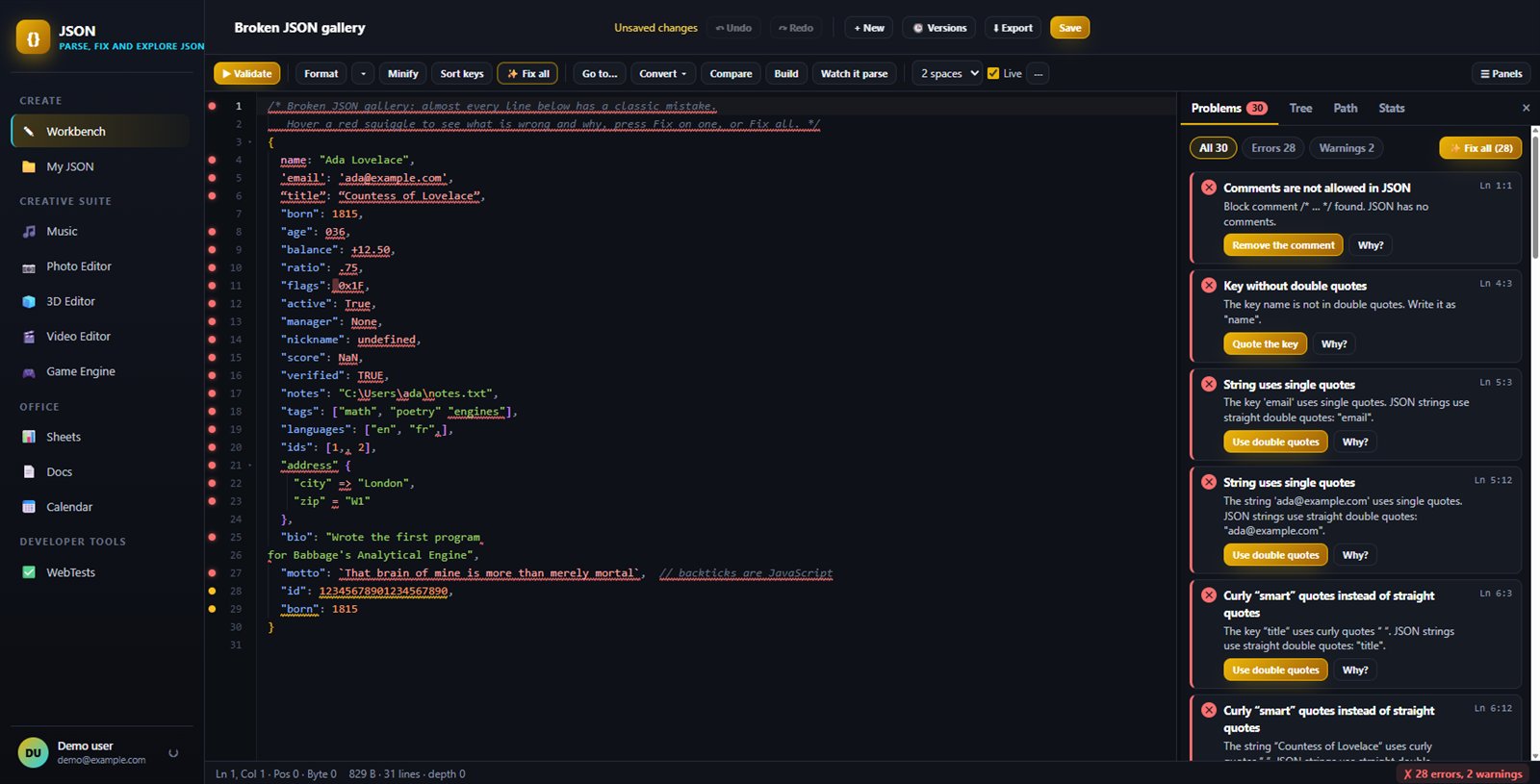This screenshot has height=784, width=1540.
Task: Click the Validate button
Action: coord(247,73)
